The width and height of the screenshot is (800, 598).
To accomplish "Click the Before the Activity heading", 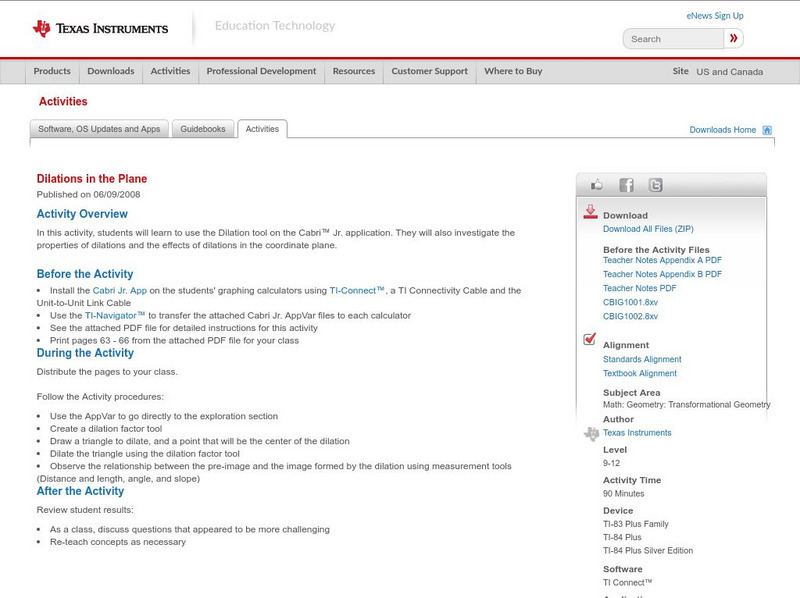I will pyautogui.click(x=85, y=274).
